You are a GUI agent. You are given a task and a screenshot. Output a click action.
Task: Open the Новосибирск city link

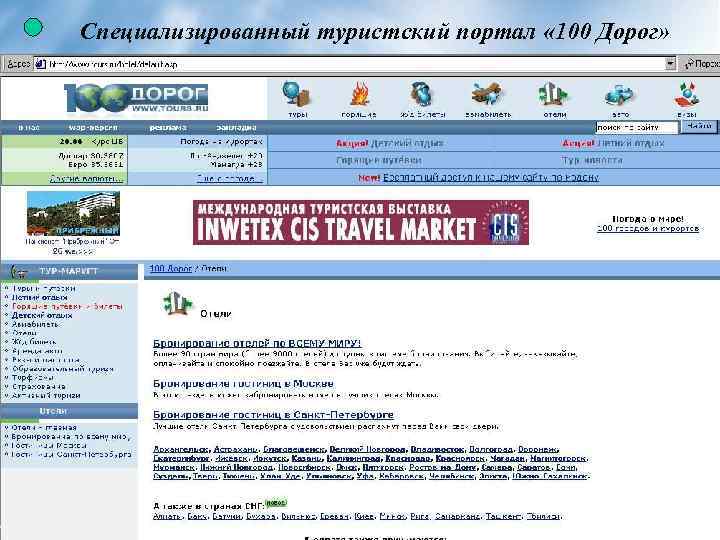(304, 467)
